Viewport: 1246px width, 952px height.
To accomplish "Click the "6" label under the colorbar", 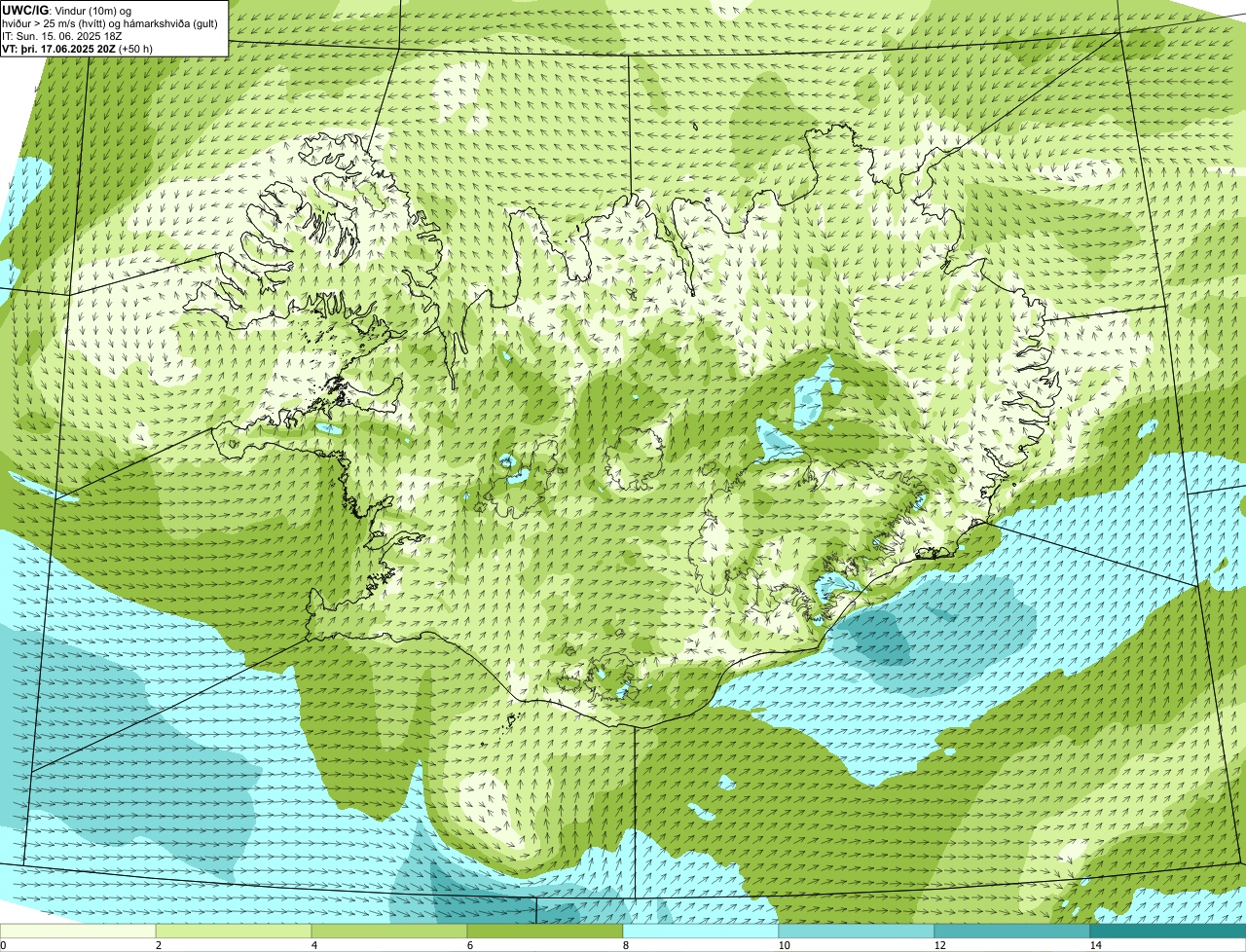I will pos(468,945).
